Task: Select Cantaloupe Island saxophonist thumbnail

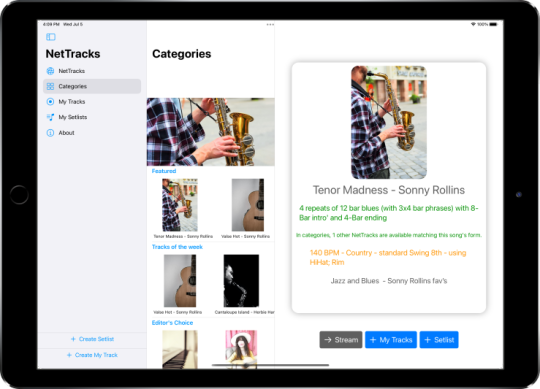Action: [x=241, y=281]
